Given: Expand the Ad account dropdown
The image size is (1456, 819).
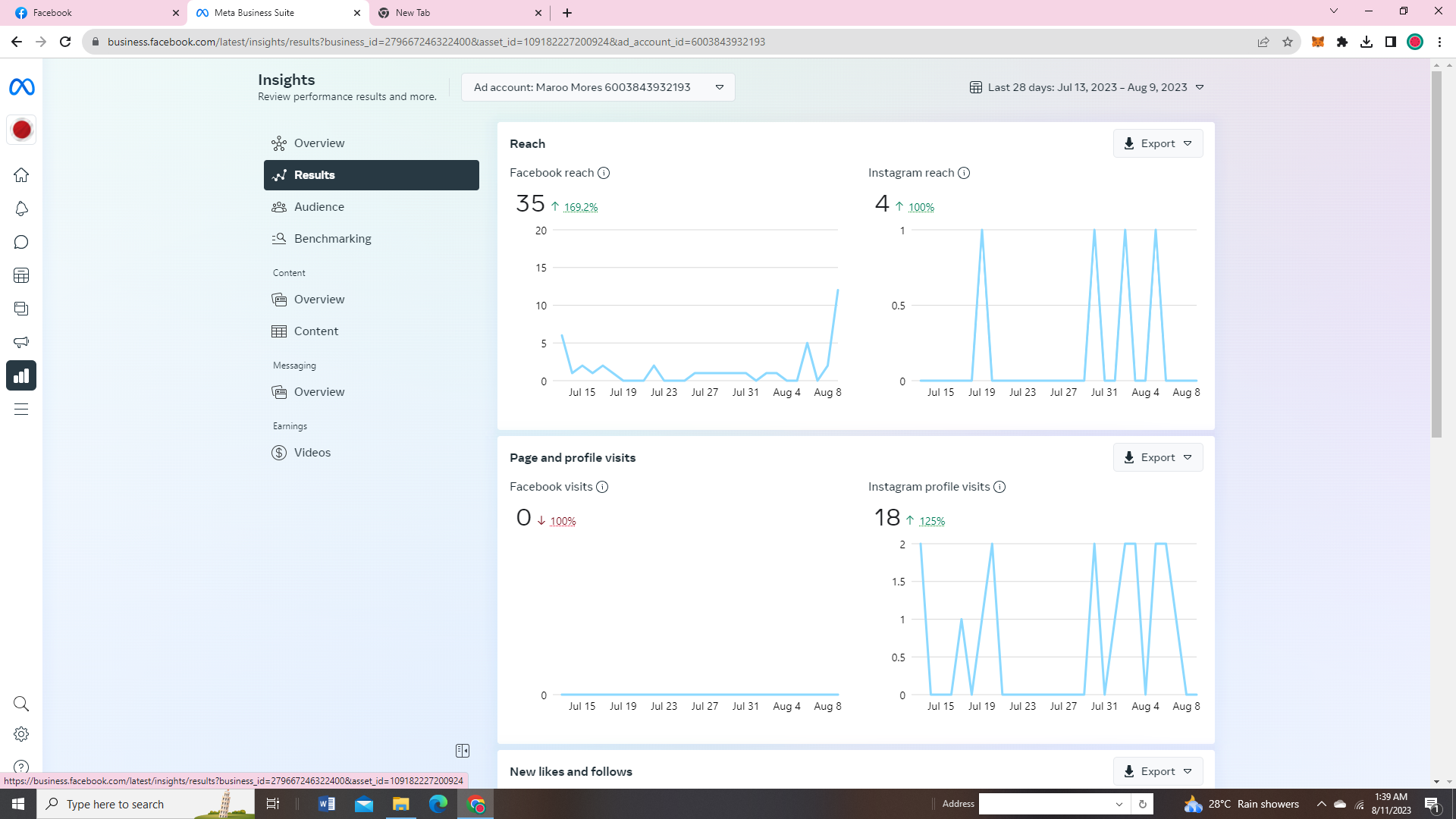Looking at the screenshot, I should click(598, 87).
